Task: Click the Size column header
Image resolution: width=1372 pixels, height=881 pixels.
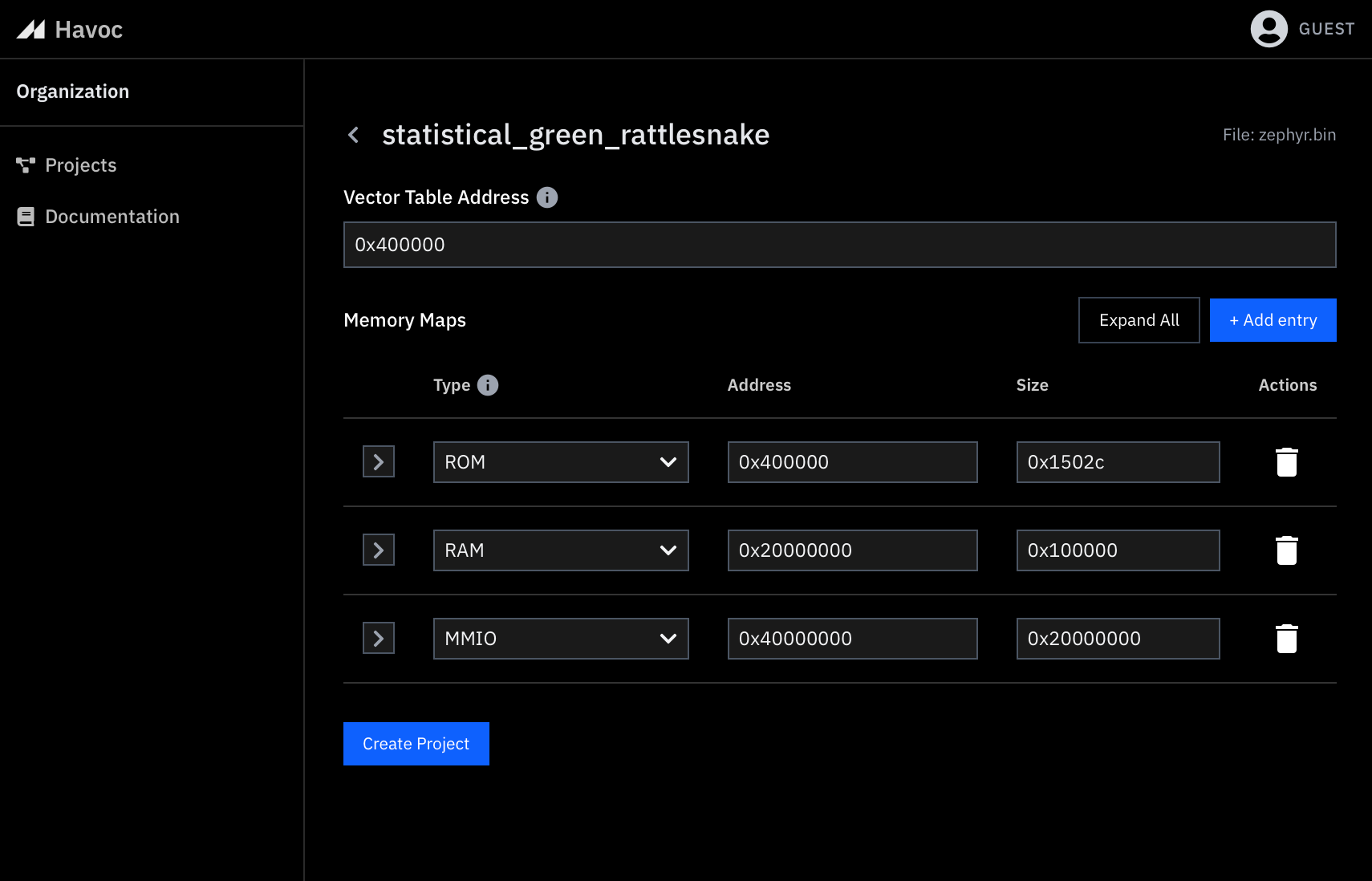Action: (x=1032, y=385)
